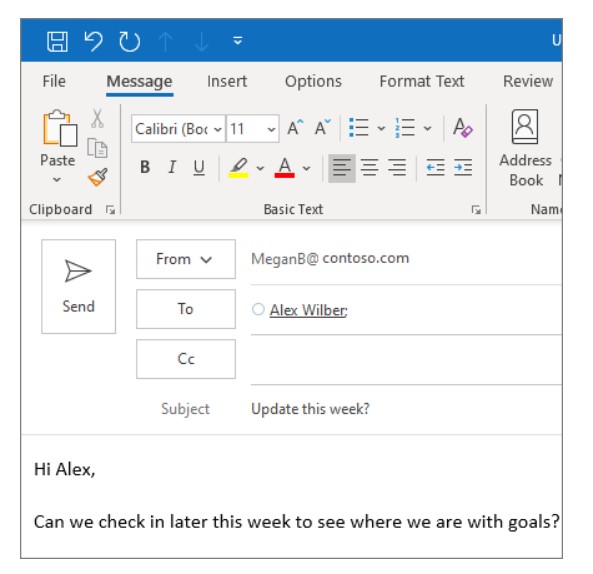Toggle underline formatting
Screen dimensions: 593x574
point(199,167)
